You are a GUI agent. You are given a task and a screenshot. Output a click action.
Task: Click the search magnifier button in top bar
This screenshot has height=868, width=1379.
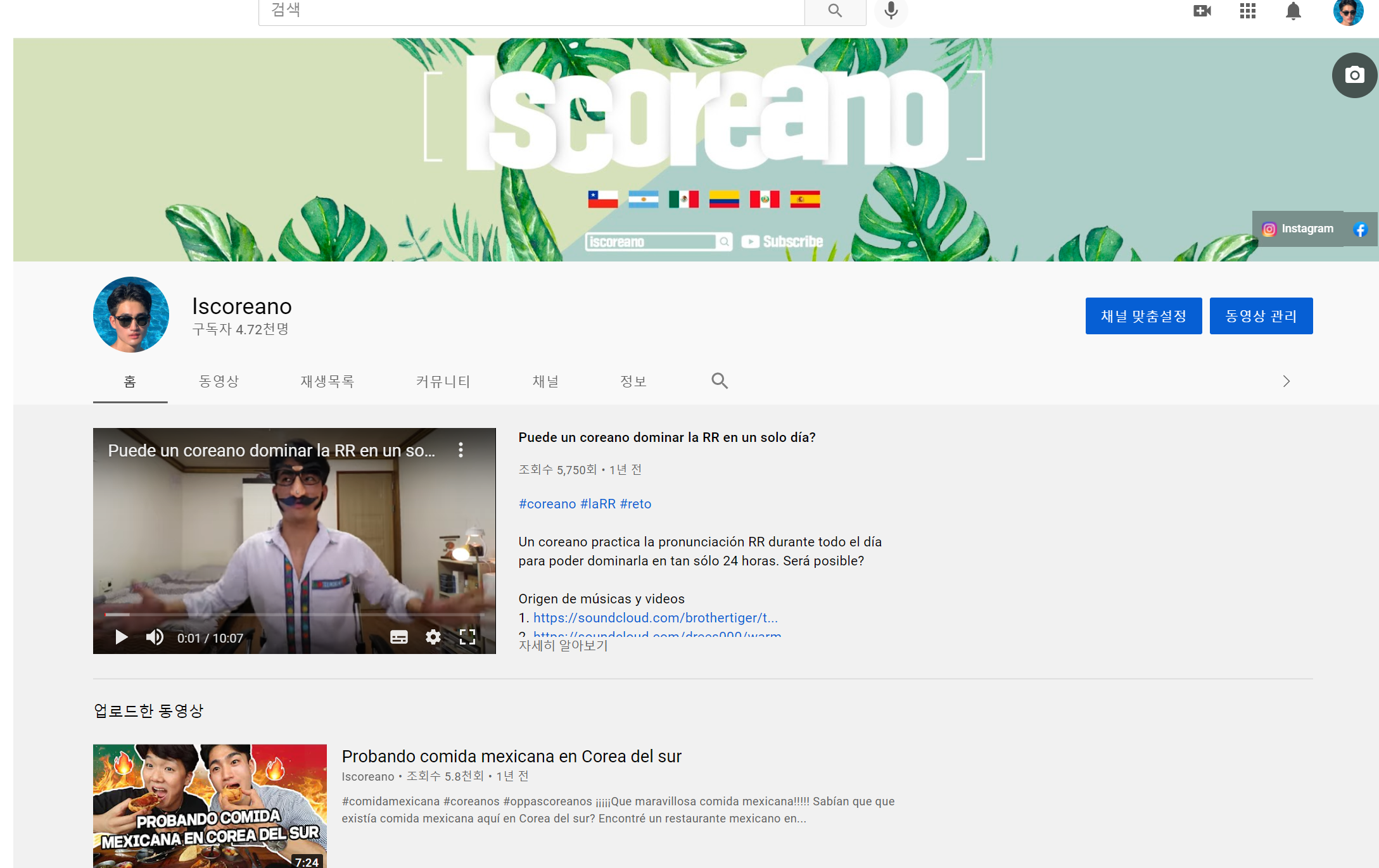835,10
